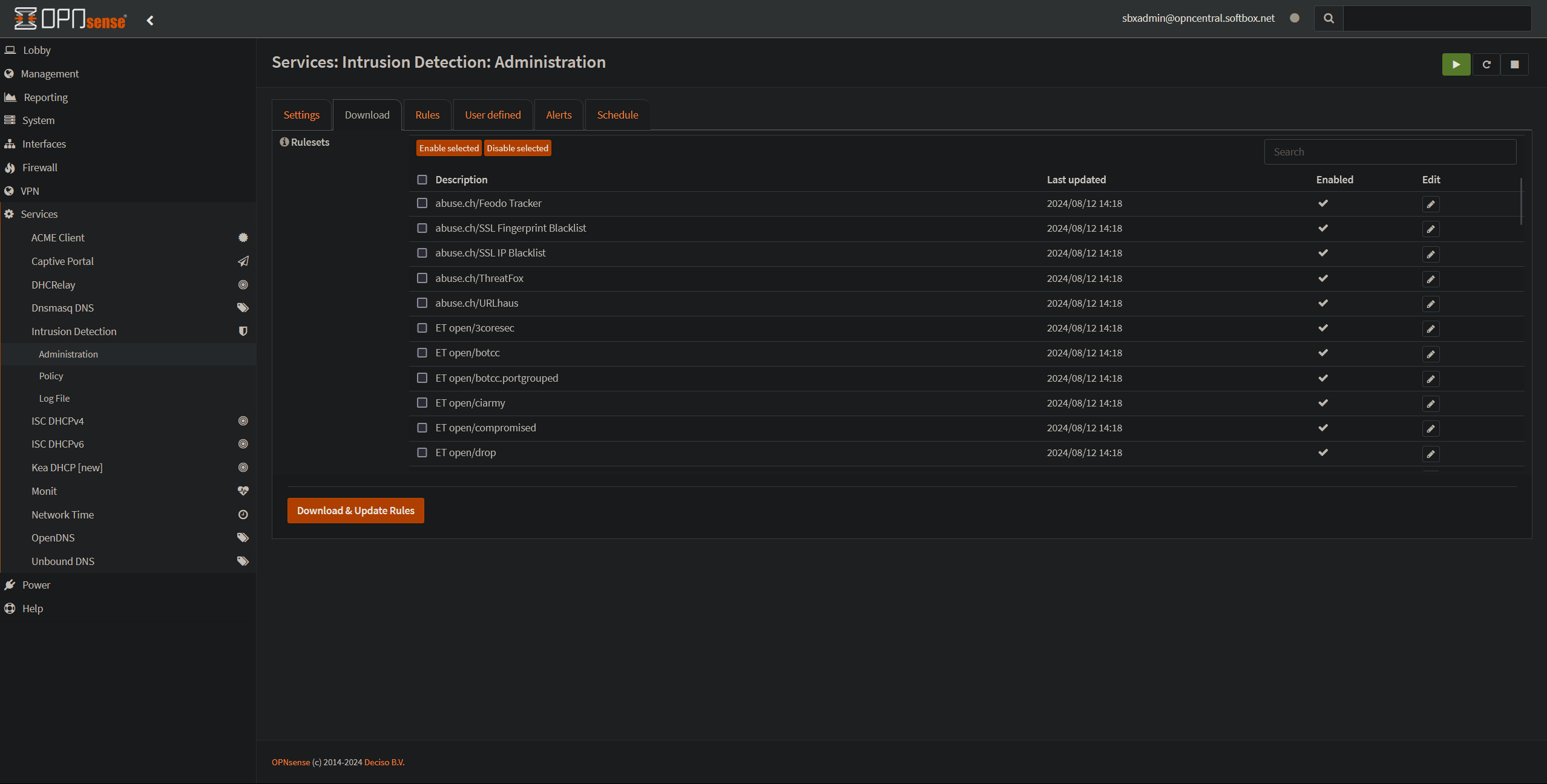1547x784 pixels.
Task: Tick the ET open/ciarmy checkbox
Action: point(422,403)
